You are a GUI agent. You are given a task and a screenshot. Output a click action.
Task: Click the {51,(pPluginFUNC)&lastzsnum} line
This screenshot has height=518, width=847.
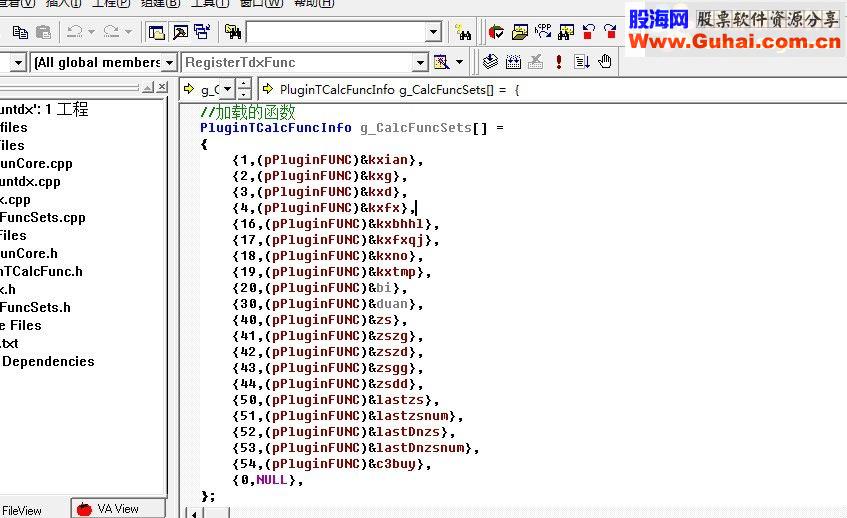click(347, 416)
